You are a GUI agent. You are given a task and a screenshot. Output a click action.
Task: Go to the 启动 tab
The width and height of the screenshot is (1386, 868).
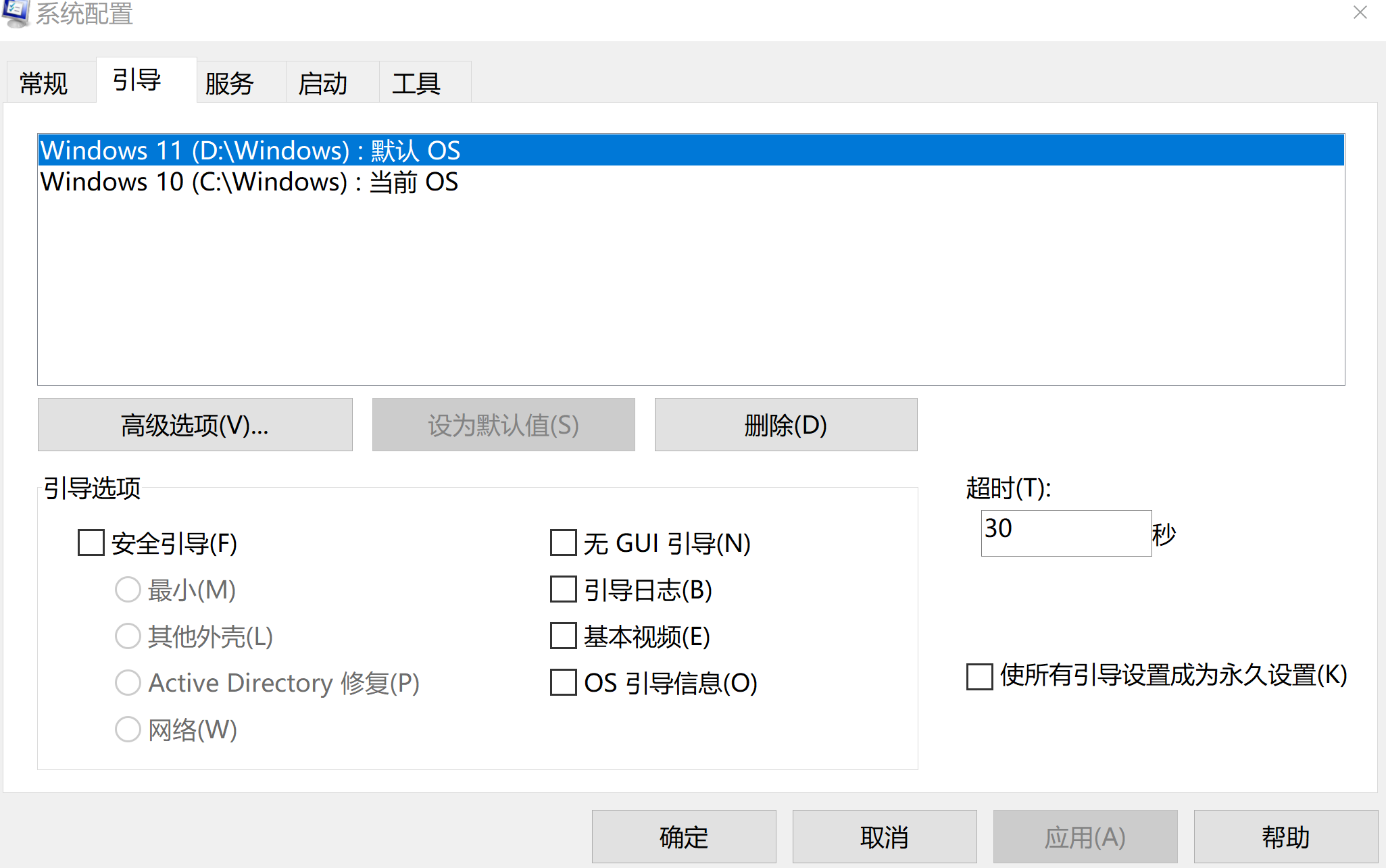tap(332, 83)
